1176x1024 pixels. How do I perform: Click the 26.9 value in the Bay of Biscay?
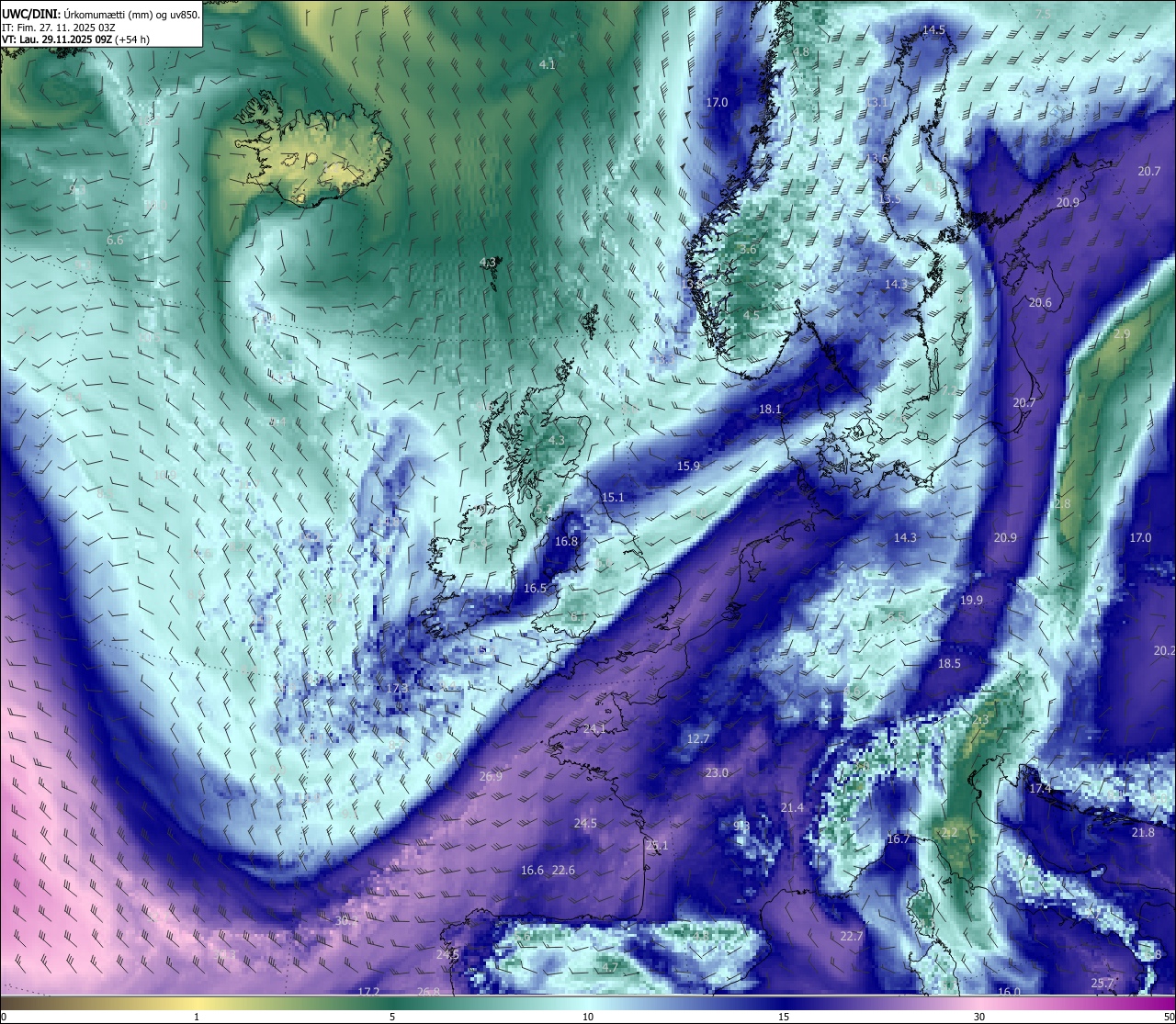491,777
